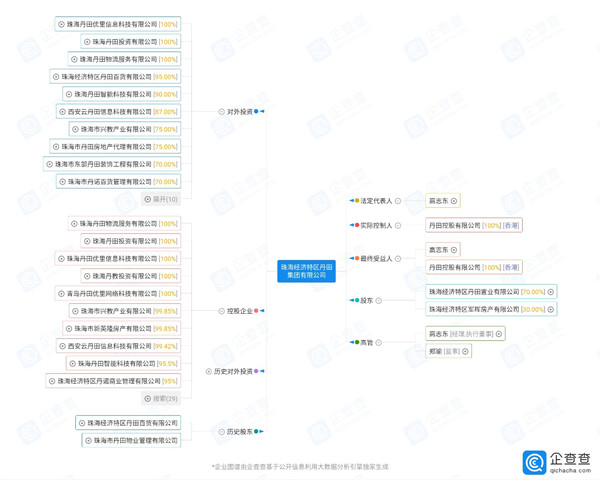
Task: Expand 珠海经济特区丹诺商业管理有限公司 [95%] node icon
Action: pos(52,381)
